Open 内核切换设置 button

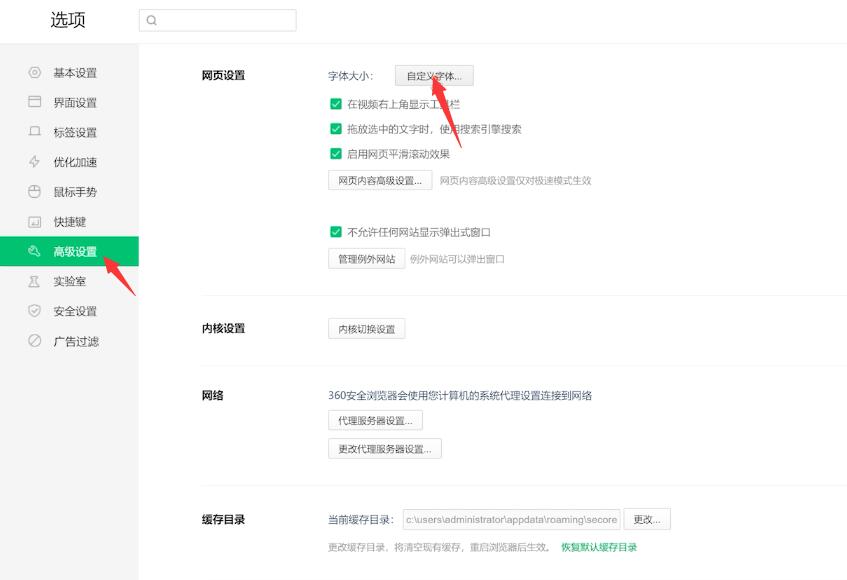click(366, 329)
